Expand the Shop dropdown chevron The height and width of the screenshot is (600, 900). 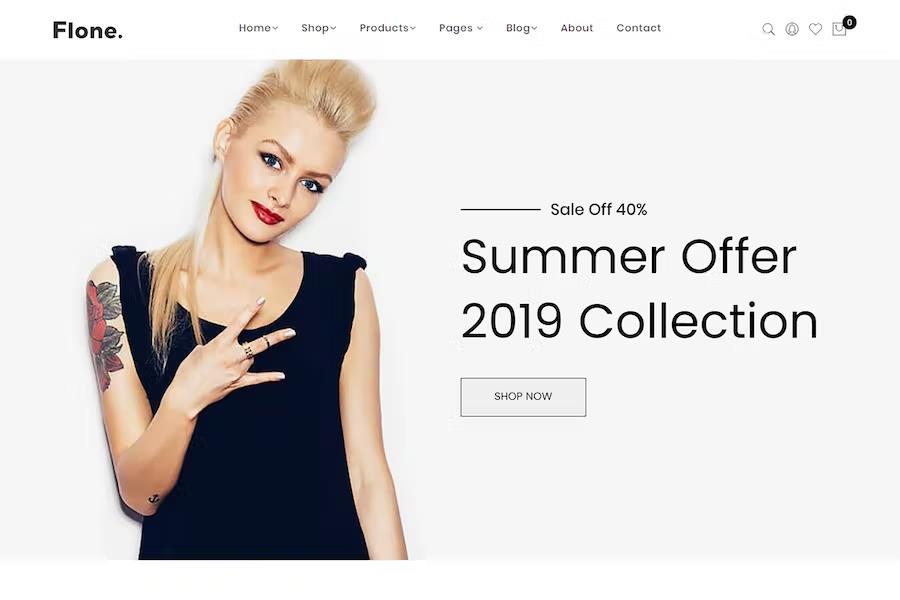(x=333, y=28)
